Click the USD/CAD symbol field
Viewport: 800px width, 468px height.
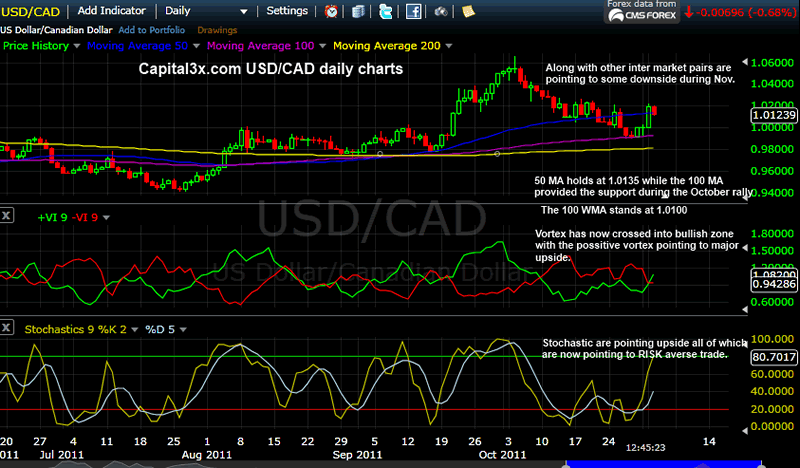coord(30,11)
